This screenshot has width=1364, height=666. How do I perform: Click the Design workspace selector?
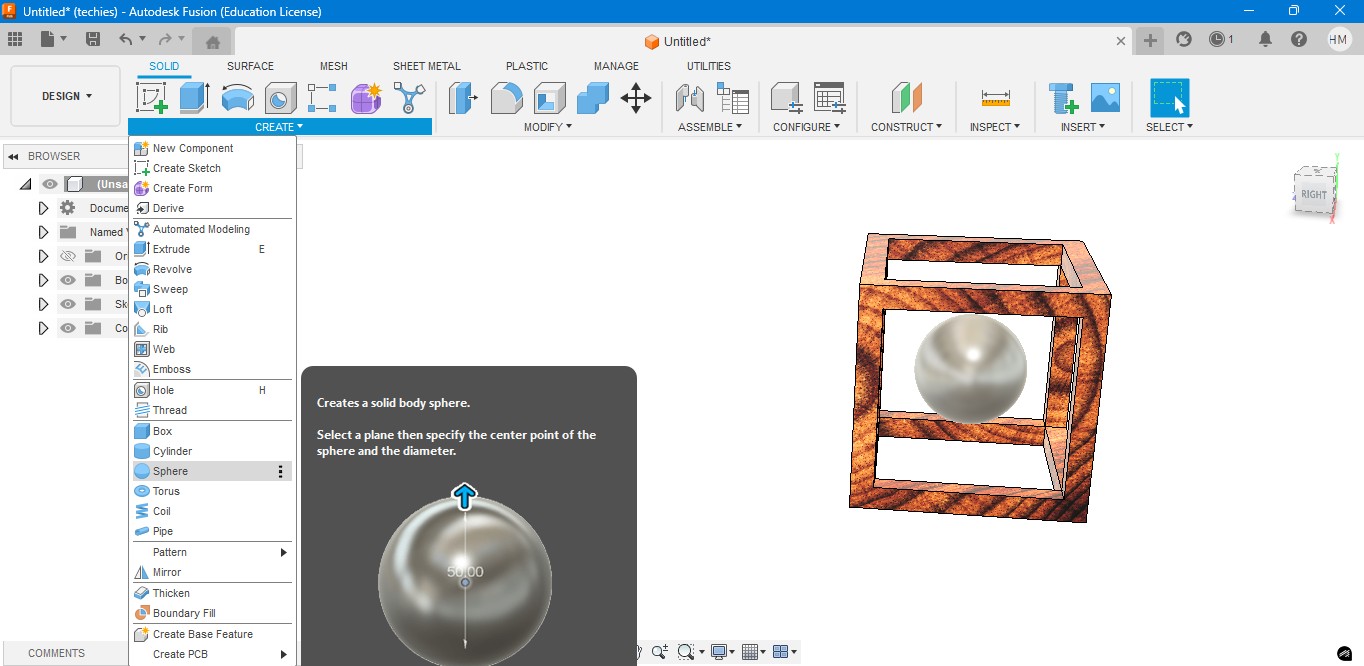[64, 95]
